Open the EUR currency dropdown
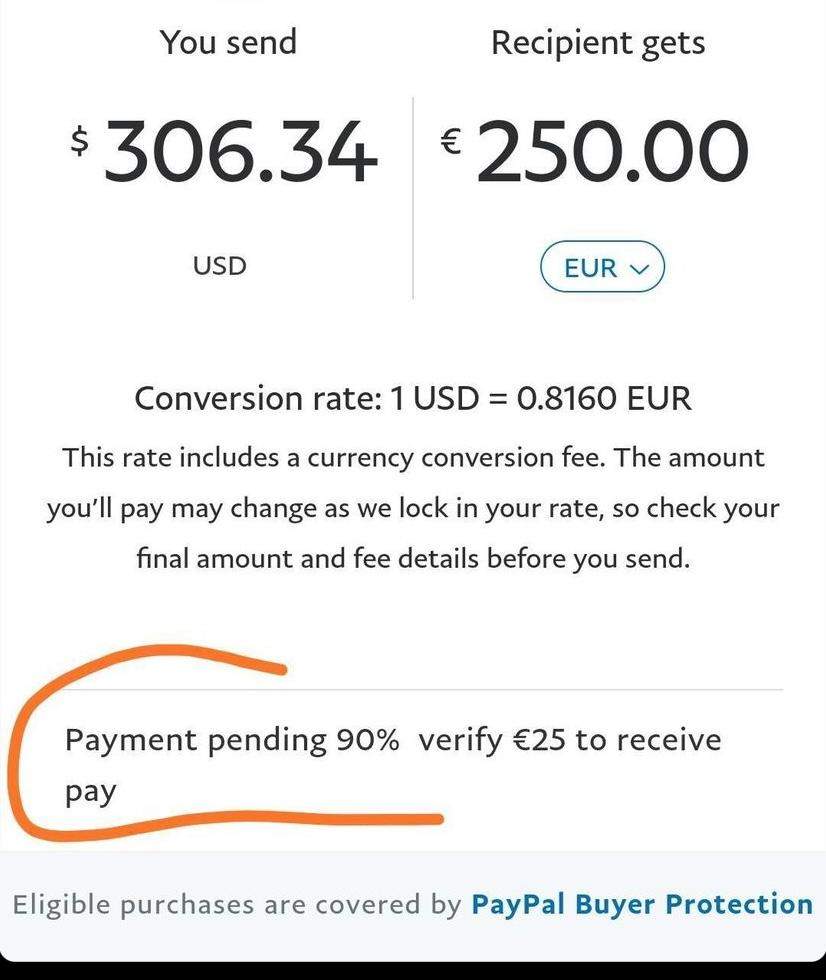The width and height of the screenshot is (826, 980). coord(602,268)
